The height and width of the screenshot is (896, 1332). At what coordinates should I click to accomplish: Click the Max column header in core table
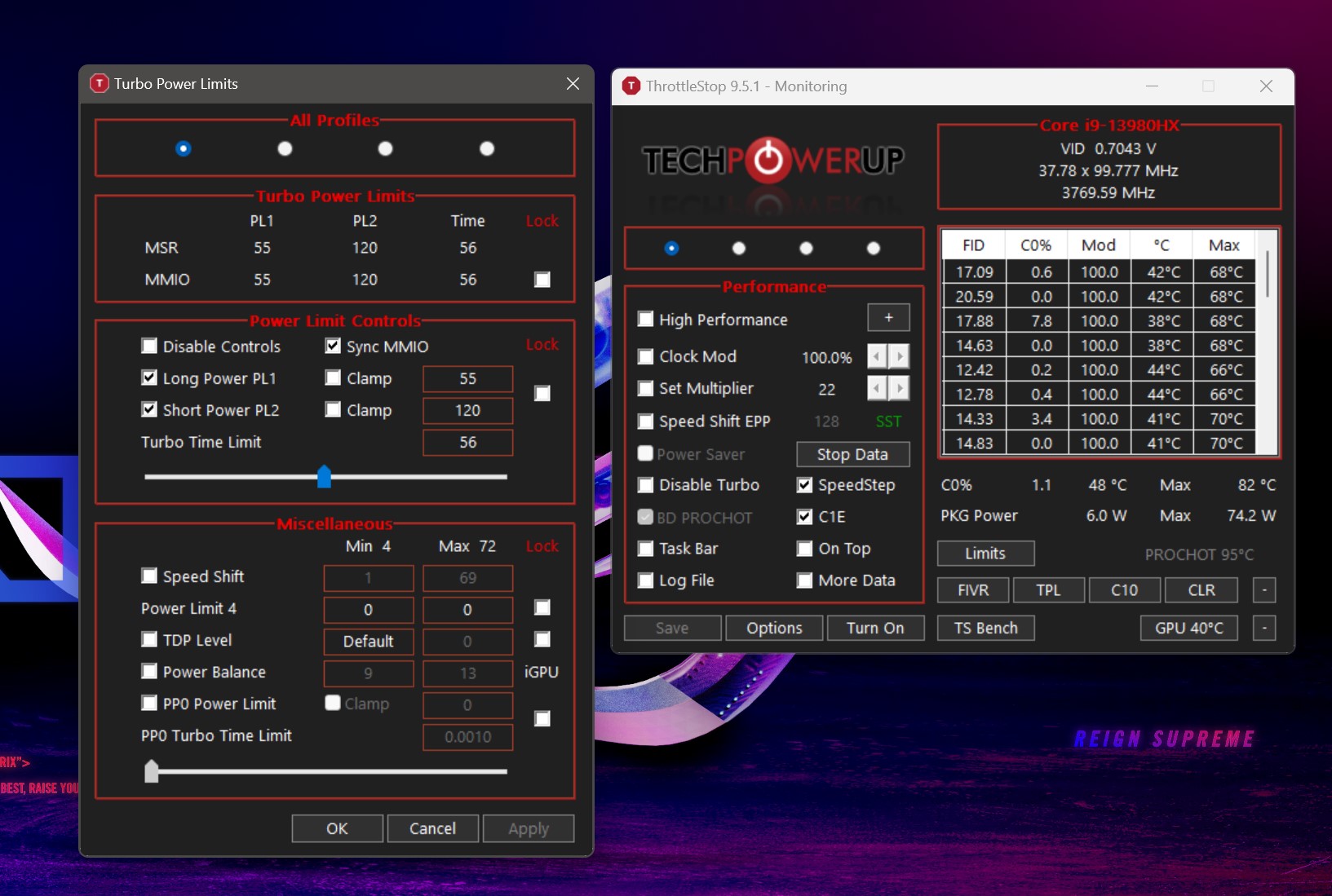1224,245
